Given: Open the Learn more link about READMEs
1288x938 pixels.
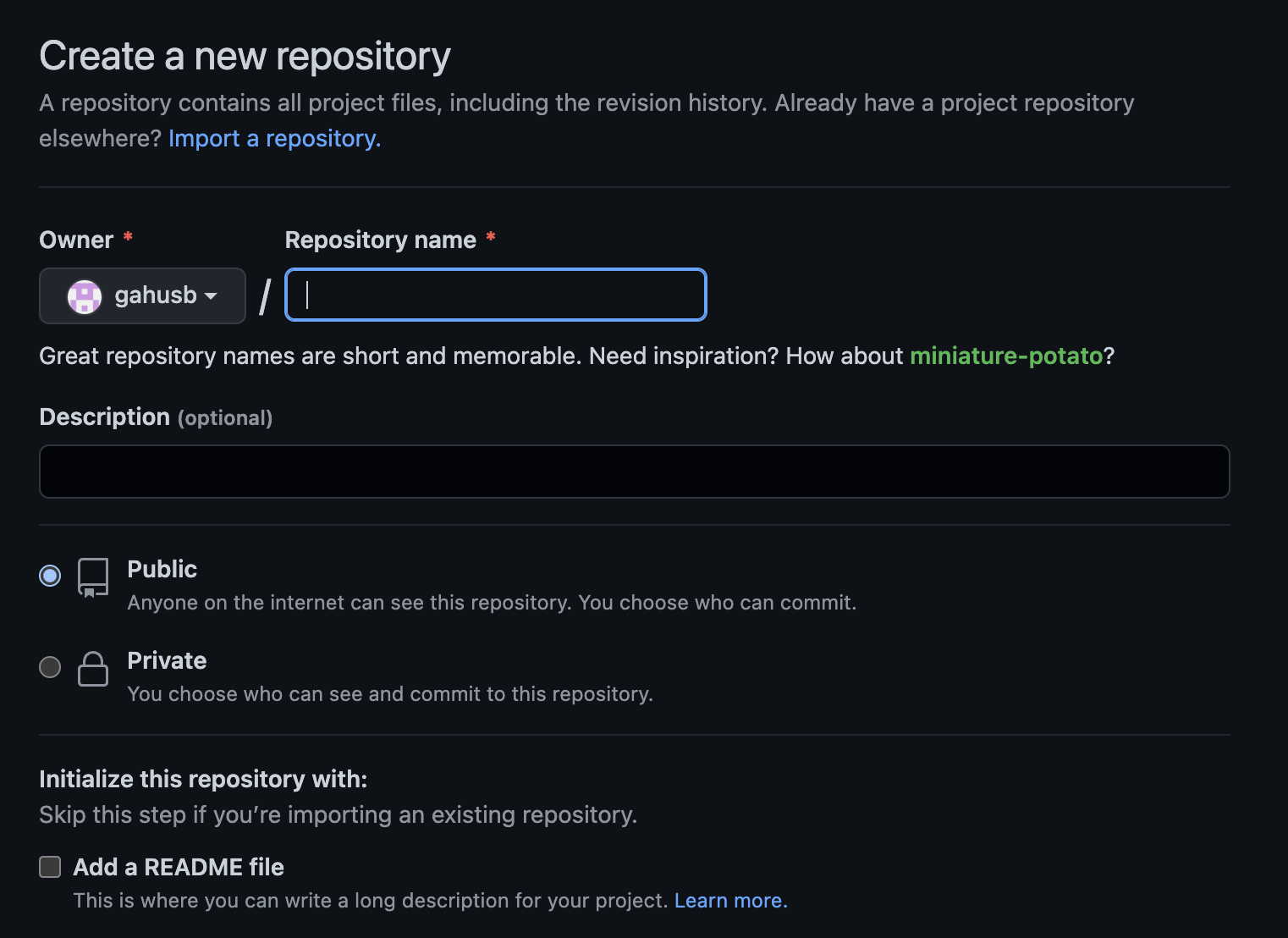Looking at the screenshot, I should (x=729, y=900).
